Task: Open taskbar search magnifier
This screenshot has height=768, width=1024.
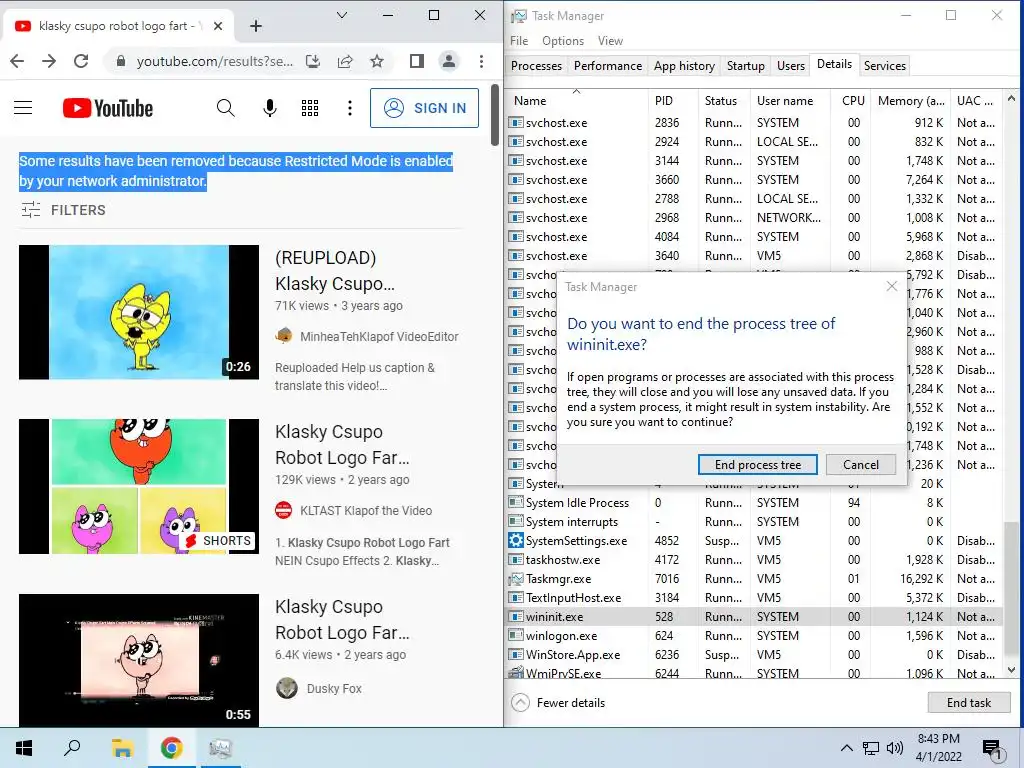Action: point(72,748)
